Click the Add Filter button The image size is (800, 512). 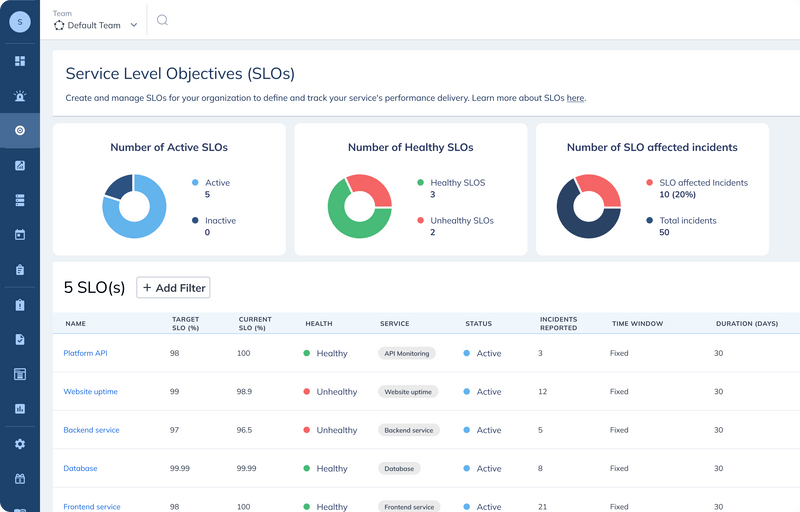(173, 288)
